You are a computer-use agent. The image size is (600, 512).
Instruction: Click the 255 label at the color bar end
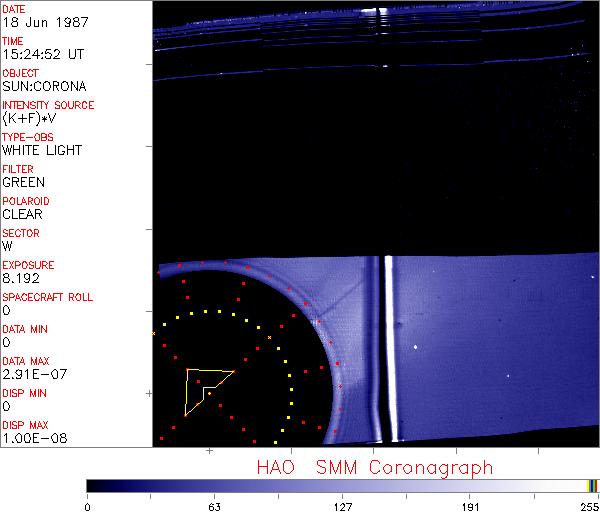[587, 506]
